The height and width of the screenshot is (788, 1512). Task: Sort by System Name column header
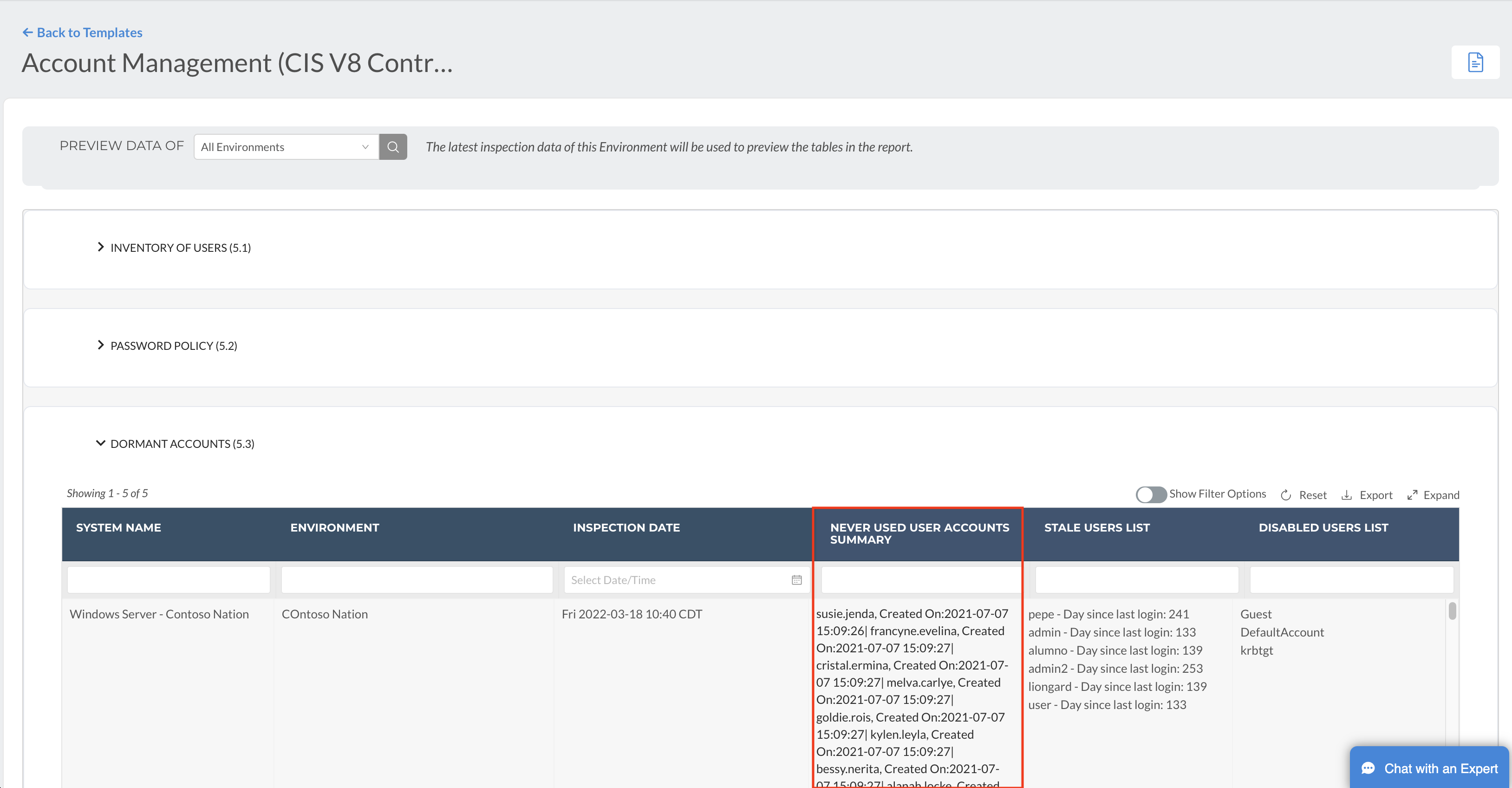coord(118,527)
